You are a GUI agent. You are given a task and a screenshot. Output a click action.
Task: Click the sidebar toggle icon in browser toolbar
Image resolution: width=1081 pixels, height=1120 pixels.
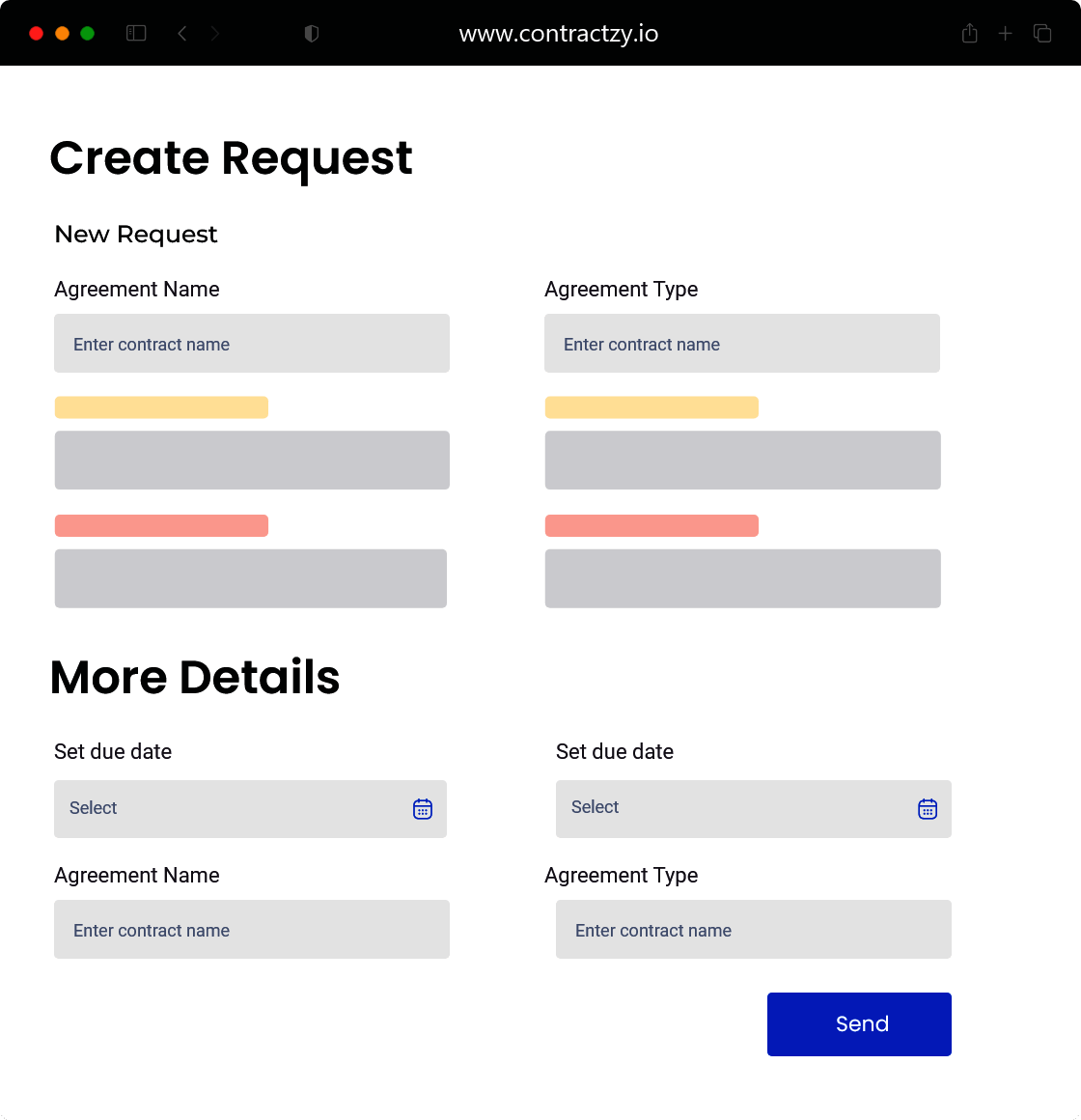(136, 34)
